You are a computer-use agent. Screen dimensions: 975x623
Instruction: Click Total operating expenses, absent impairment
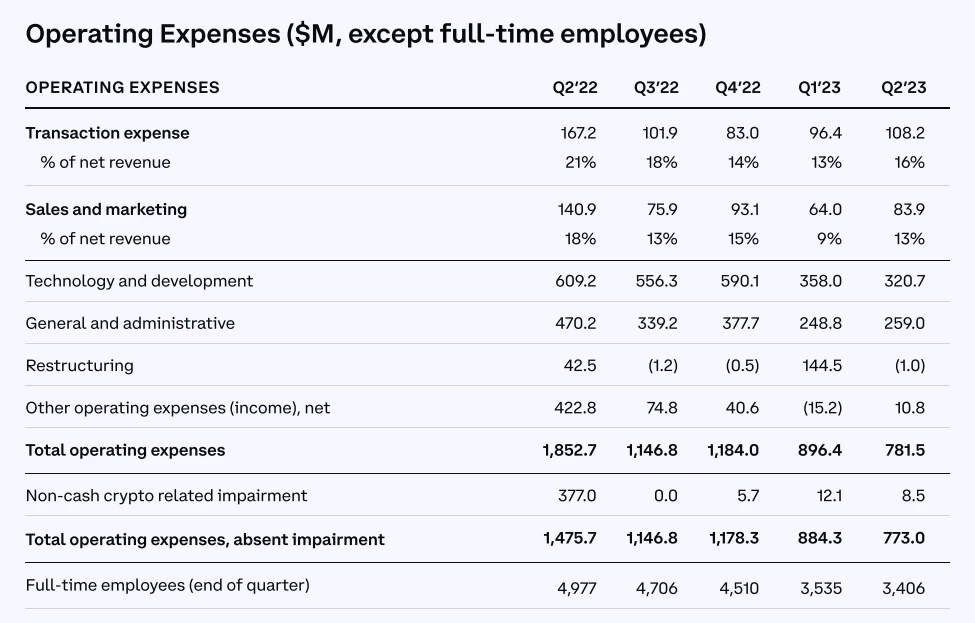point(205,539)
